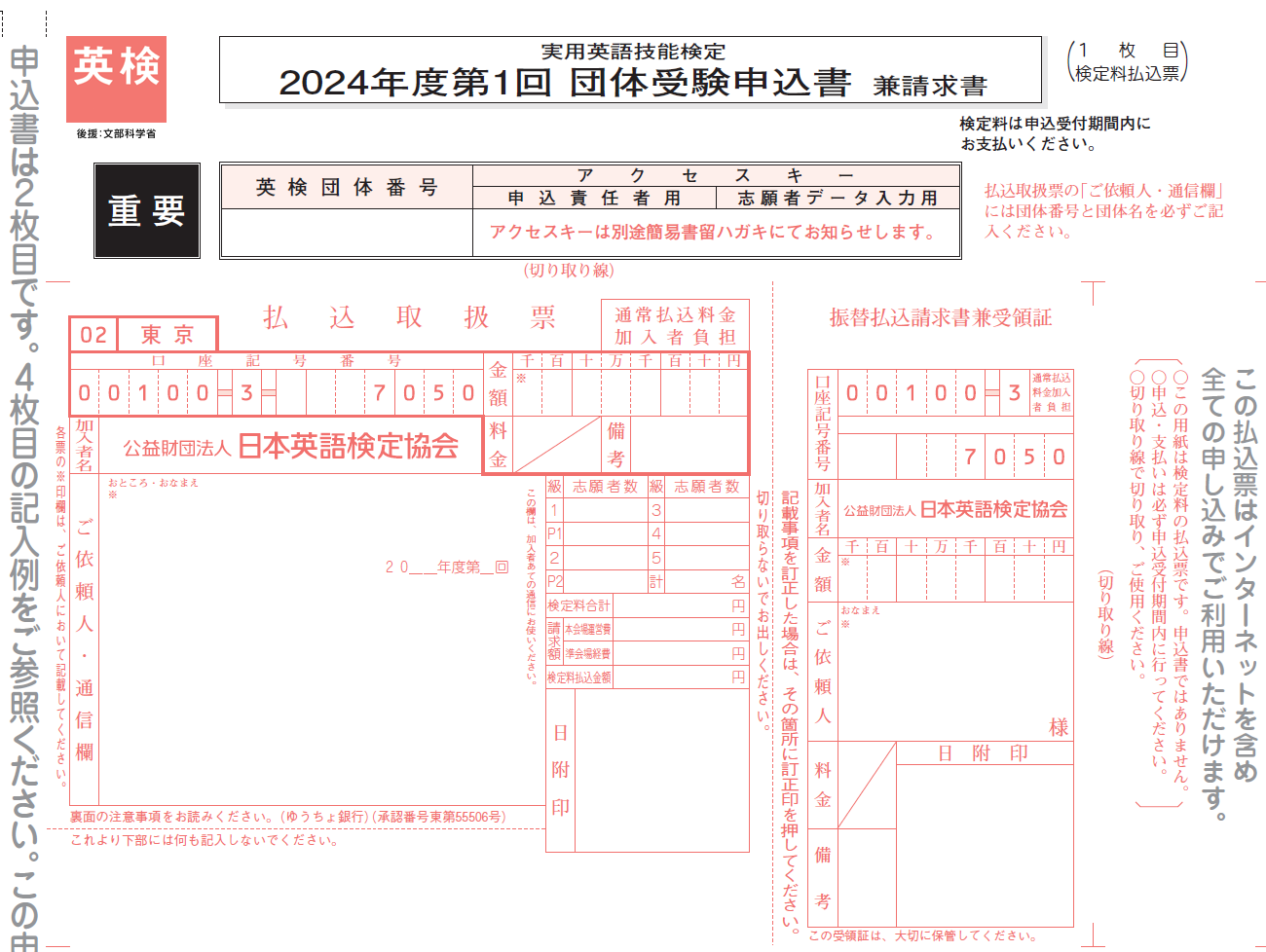Click the 本会場運営費 amount field
Viewport: 1266px width, 952px height.
[x=680, y=630]
